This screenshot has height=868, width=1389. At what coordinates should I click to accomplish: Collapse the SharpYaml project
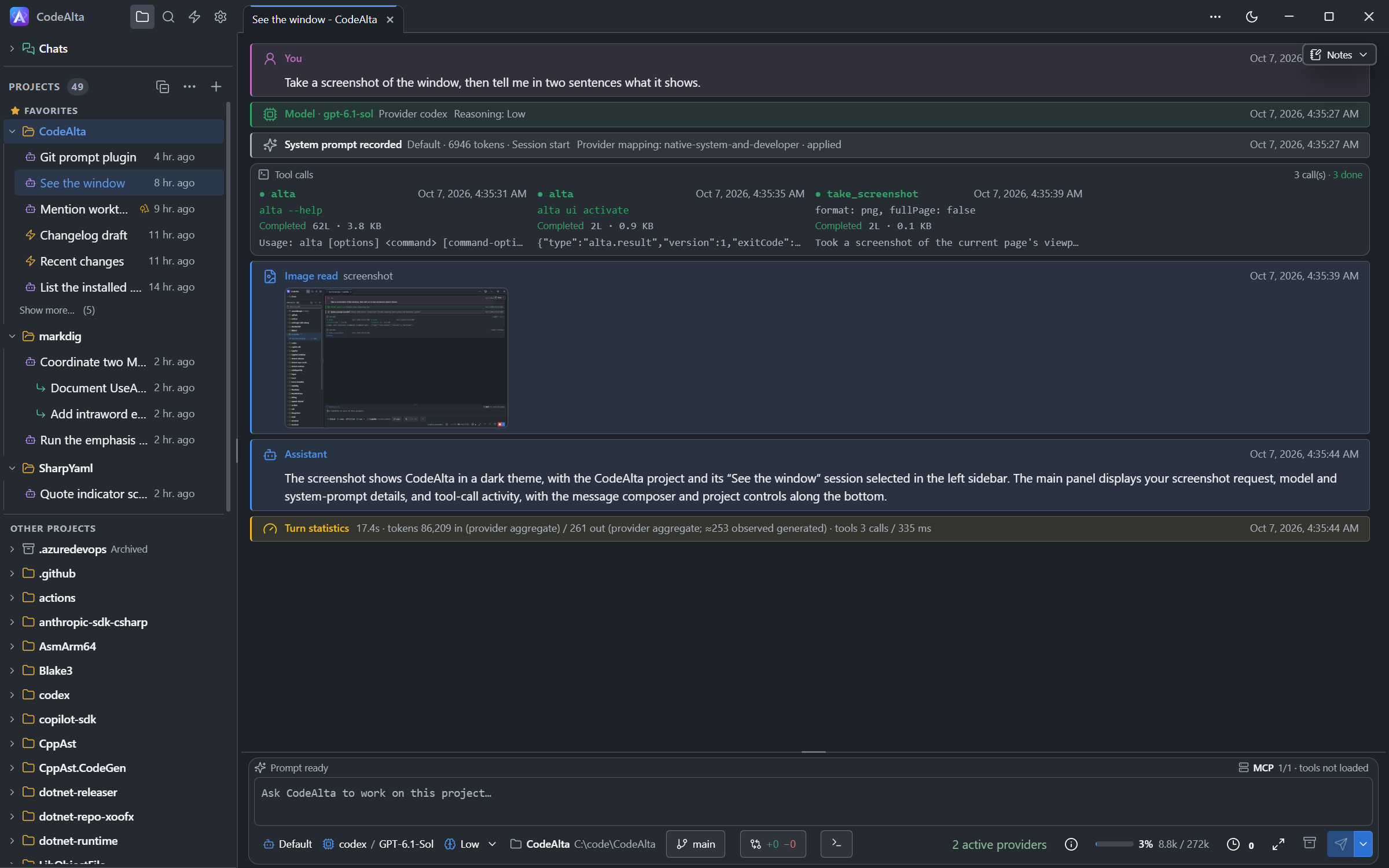tap(12, 468)
